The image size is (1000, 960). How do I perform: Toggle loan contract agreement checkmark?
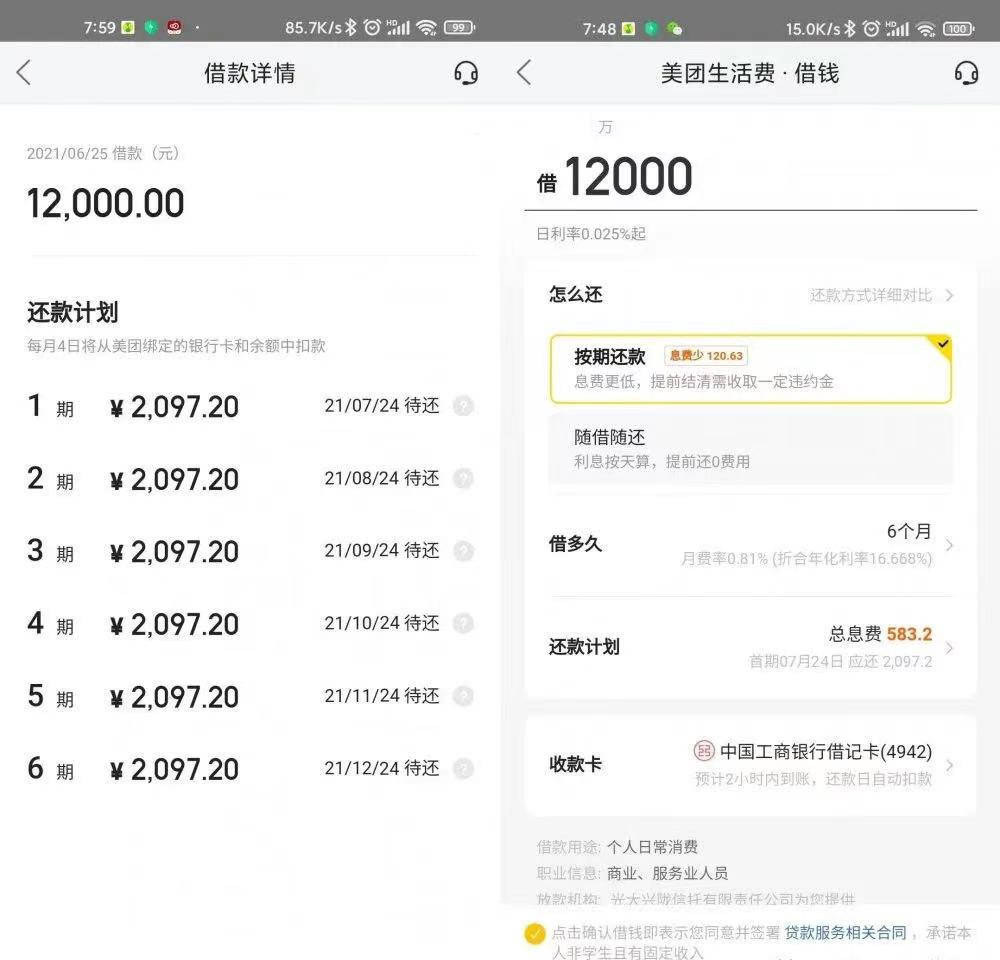[x=535, y=934]
